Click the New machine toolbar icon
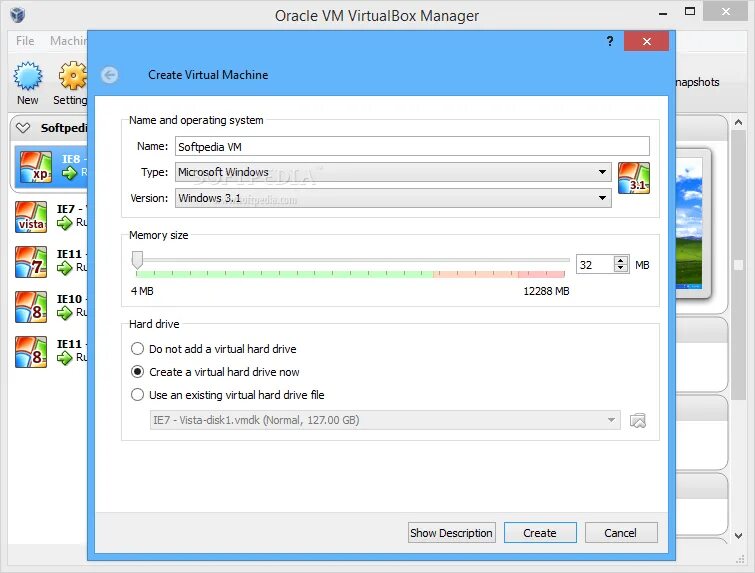 [27, 76]
